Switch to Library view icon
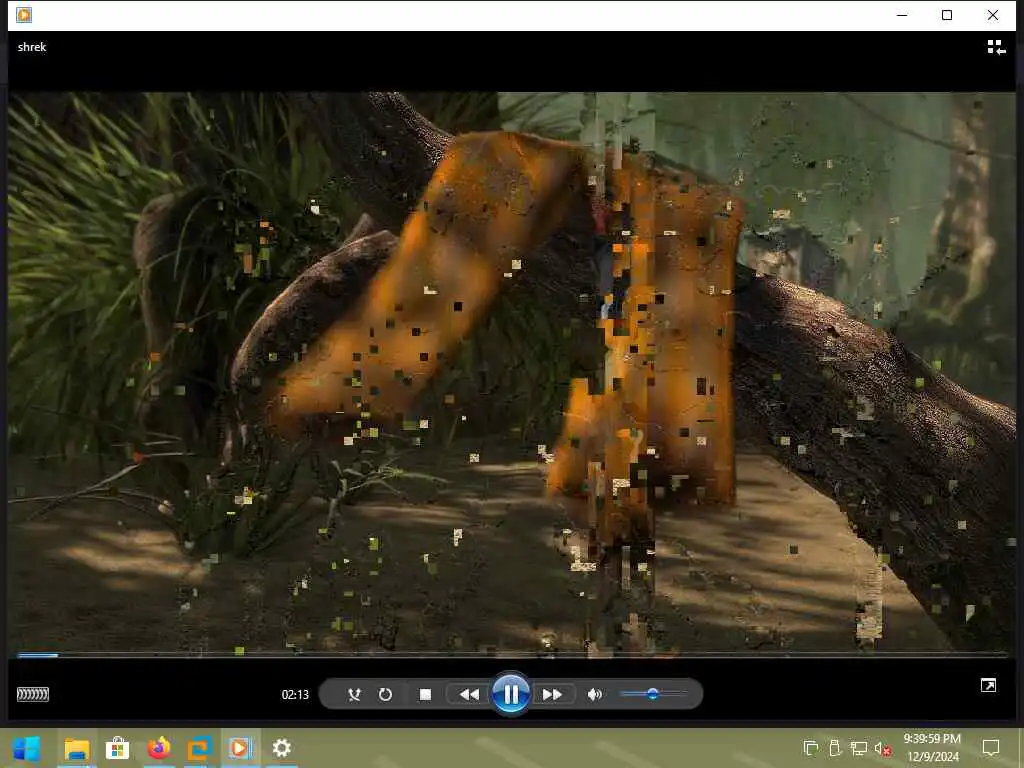Viewport: 1024px width, 768px height. (996, 47)
